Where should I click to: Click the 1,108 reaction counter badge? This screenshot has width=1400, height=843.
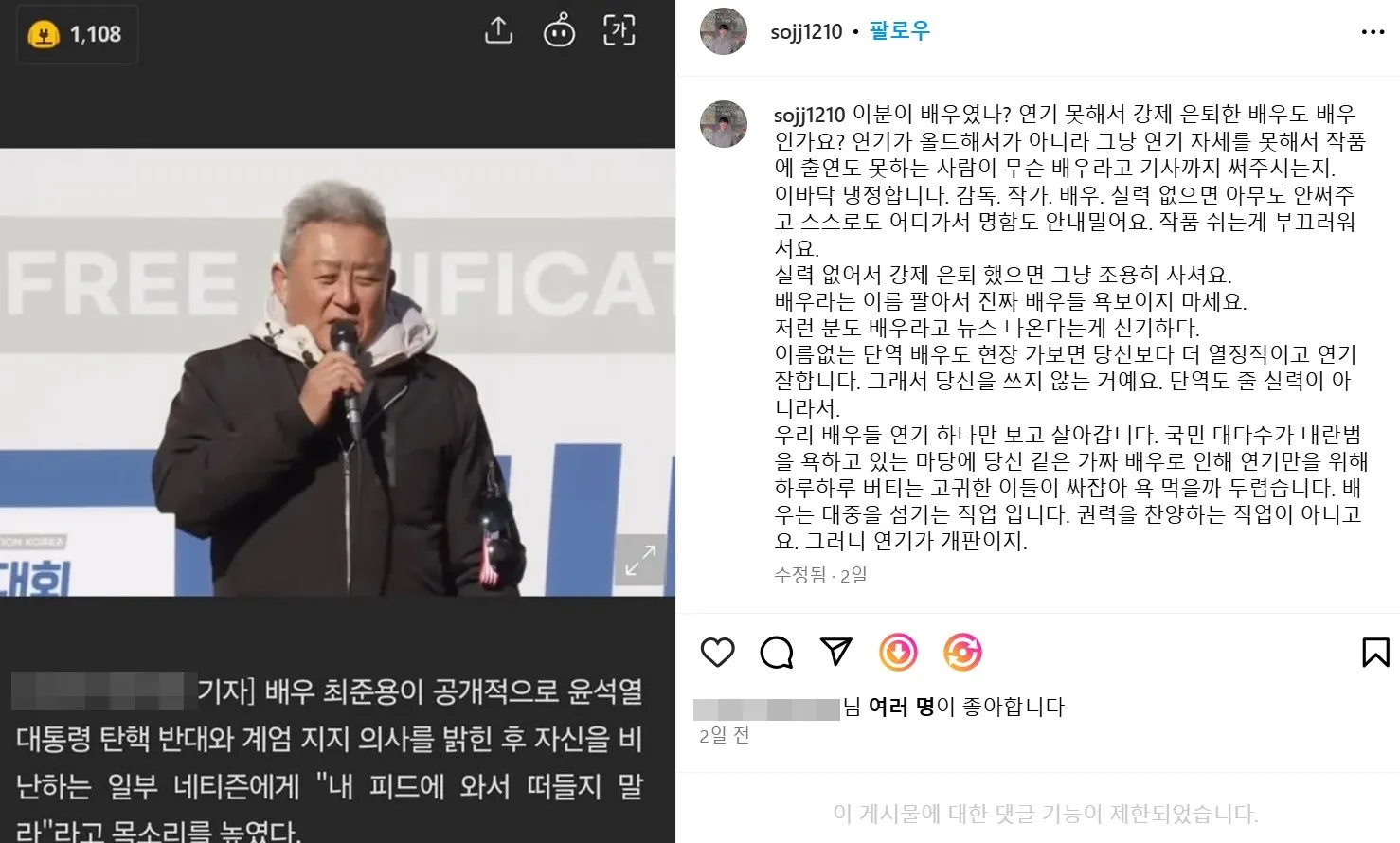pos(77,34)
